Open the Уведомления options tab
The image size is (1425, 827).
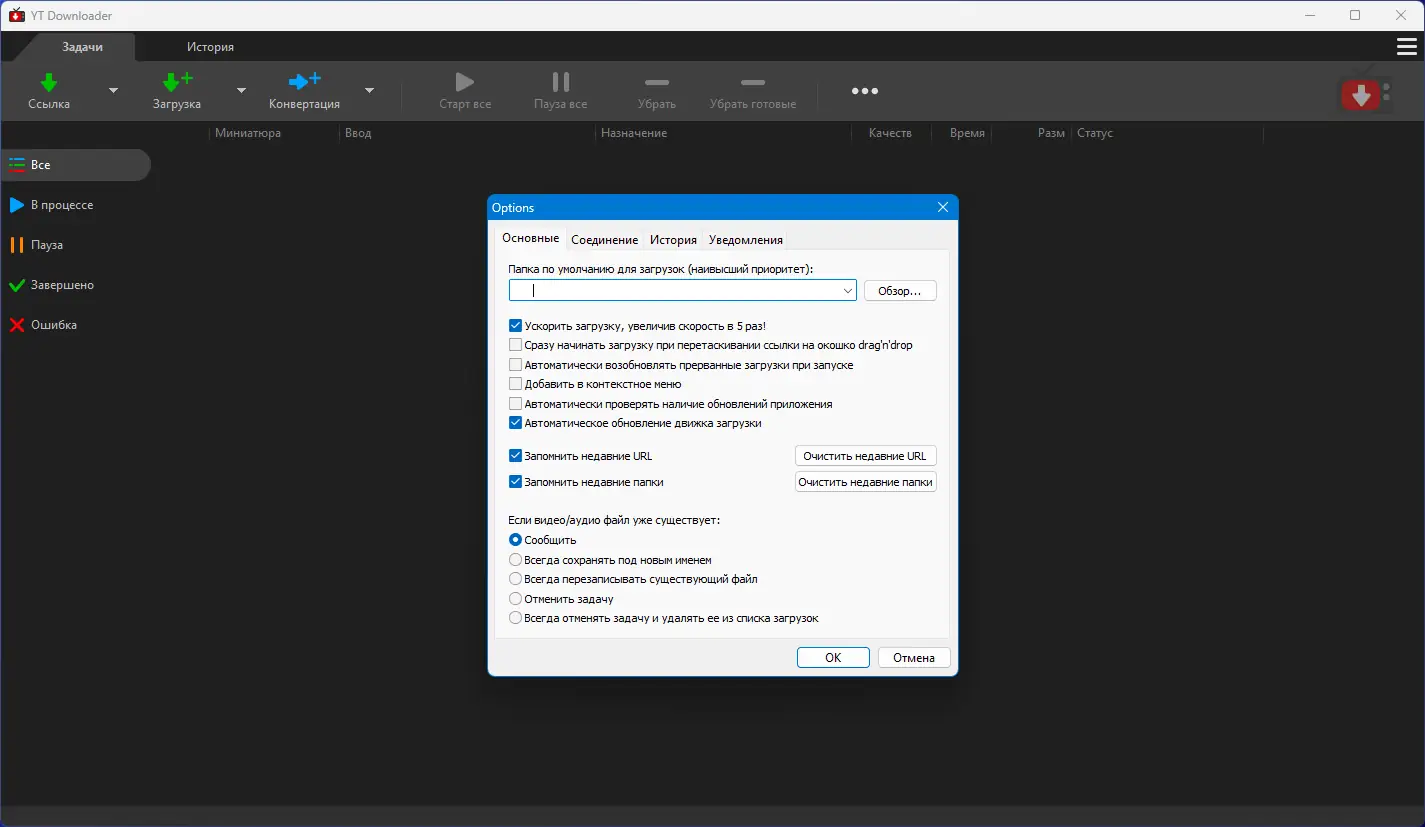click(x=745, y=240)
